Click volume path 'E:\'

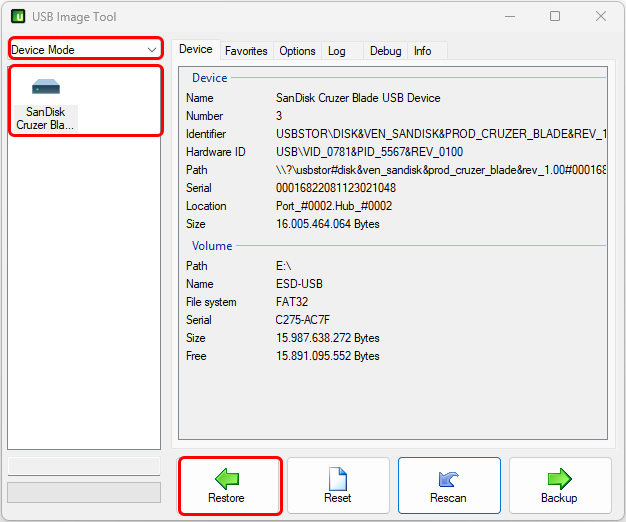(x=283, y=265)
